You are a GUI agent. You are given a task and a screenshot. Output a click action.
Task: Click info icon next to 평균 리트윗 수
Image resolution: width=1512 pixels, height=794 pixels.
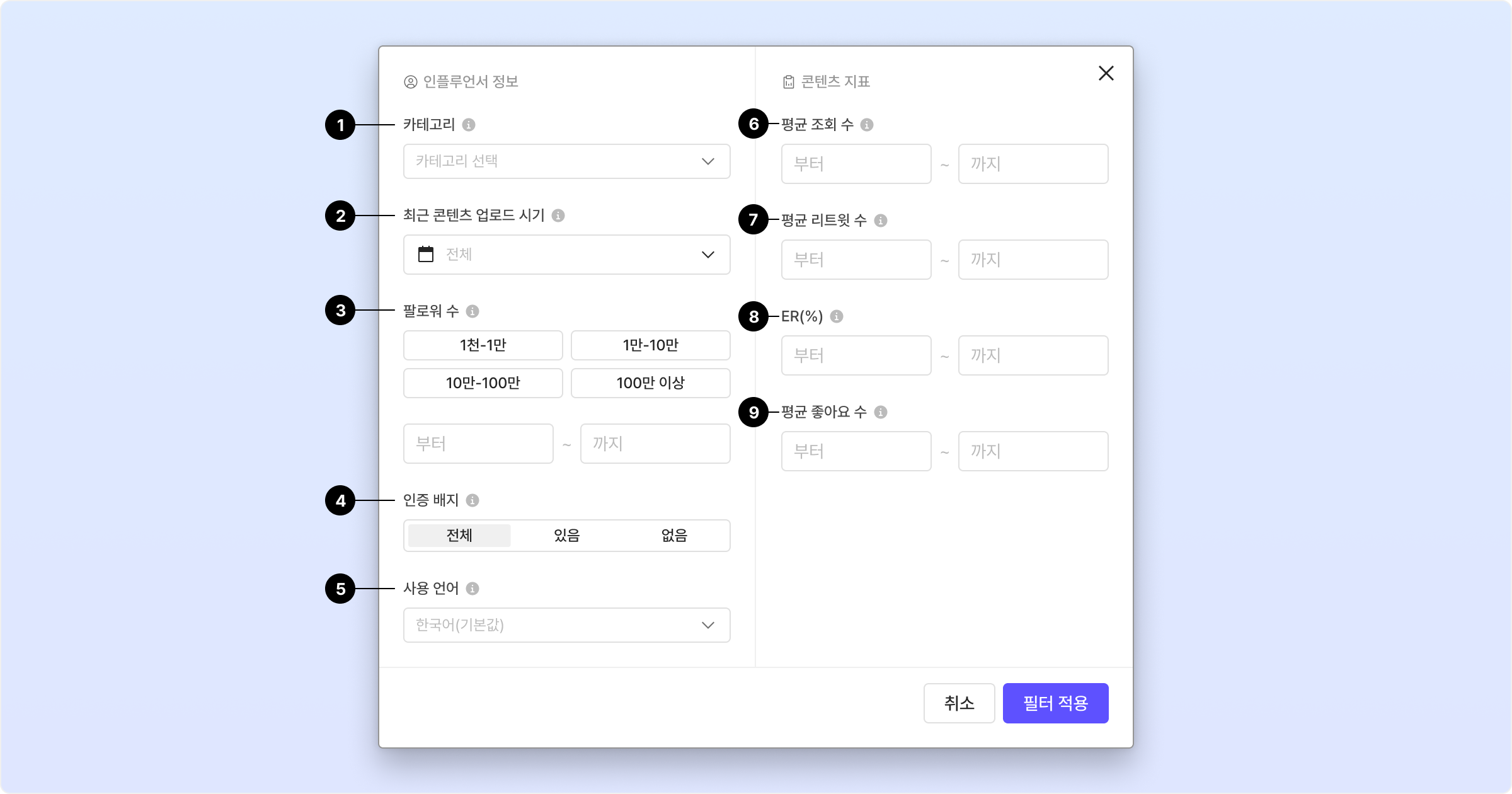point(881,221)
